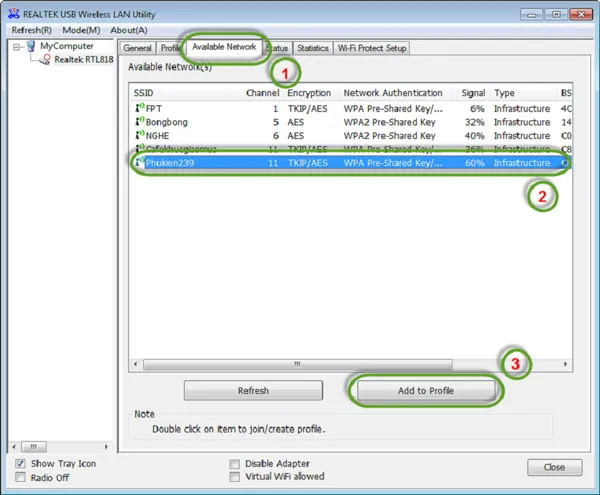Switch to the Statistics tab

pyautogui.click(x=312, y=48)
